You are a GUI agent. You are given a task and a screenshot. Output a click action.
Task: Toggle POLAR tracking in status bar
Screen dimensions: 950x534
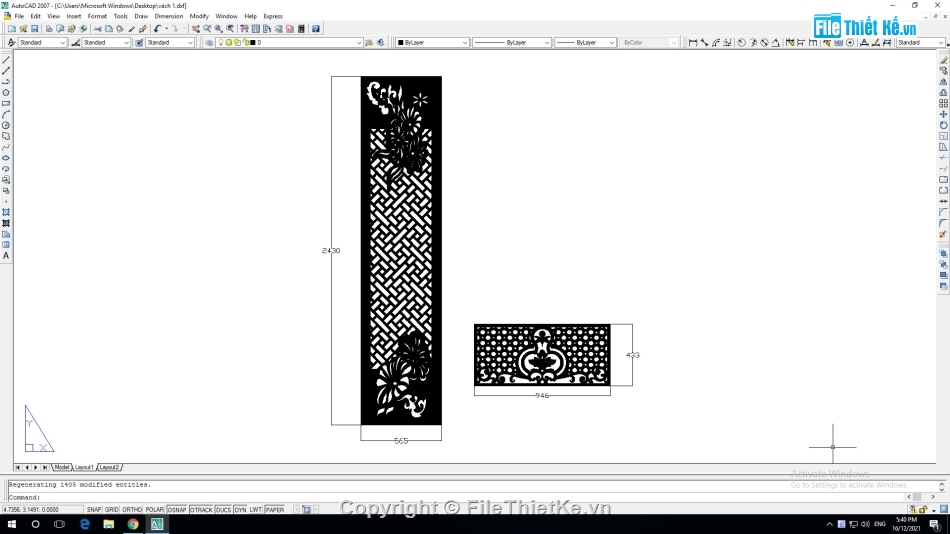(x=154, y=510)
